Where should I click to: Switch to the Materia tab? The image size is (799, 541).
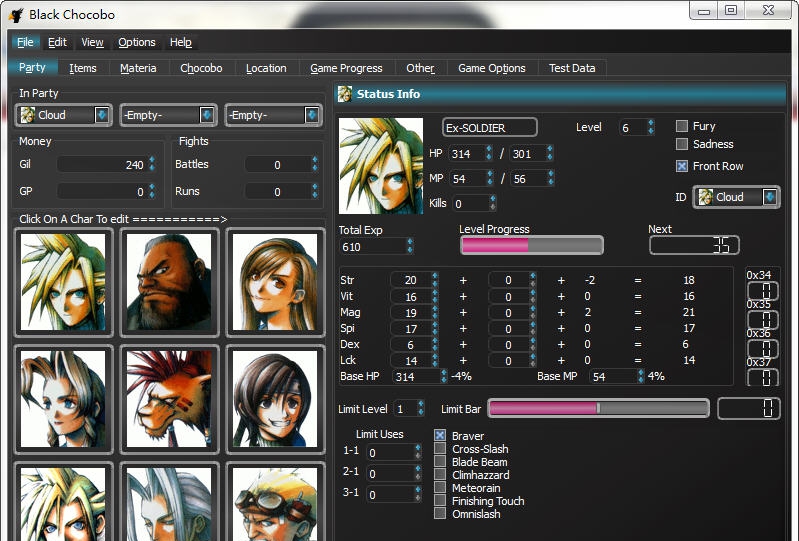coord(138,68)
